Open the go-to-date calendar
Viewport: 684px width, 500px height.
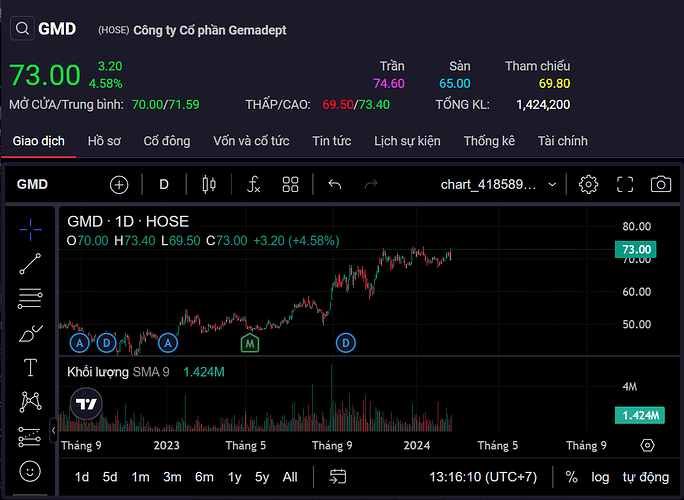click(338, 476)
